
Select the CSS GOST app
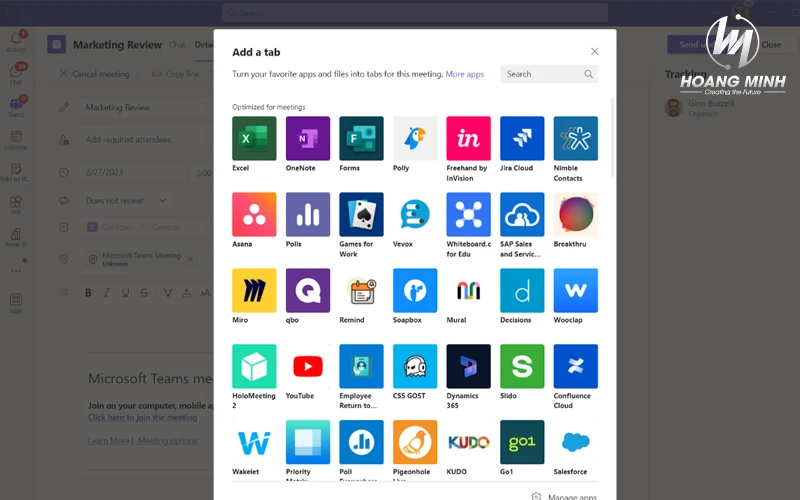(x=415, y=366)
